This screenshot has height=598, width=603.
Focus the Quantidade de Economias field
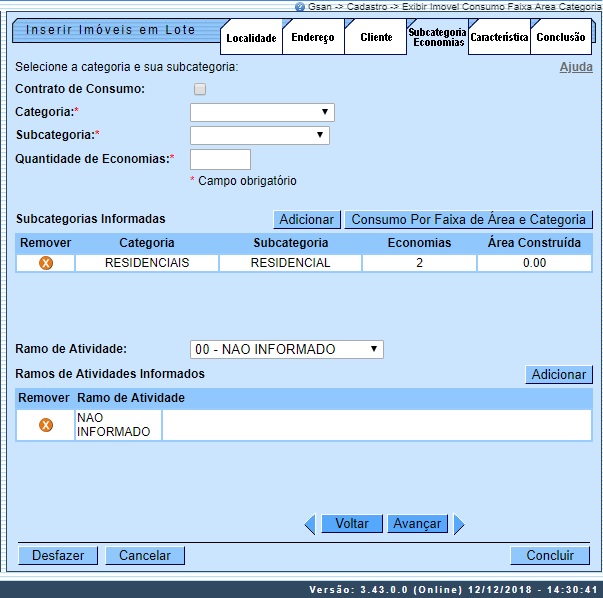[x=220, y=160]
